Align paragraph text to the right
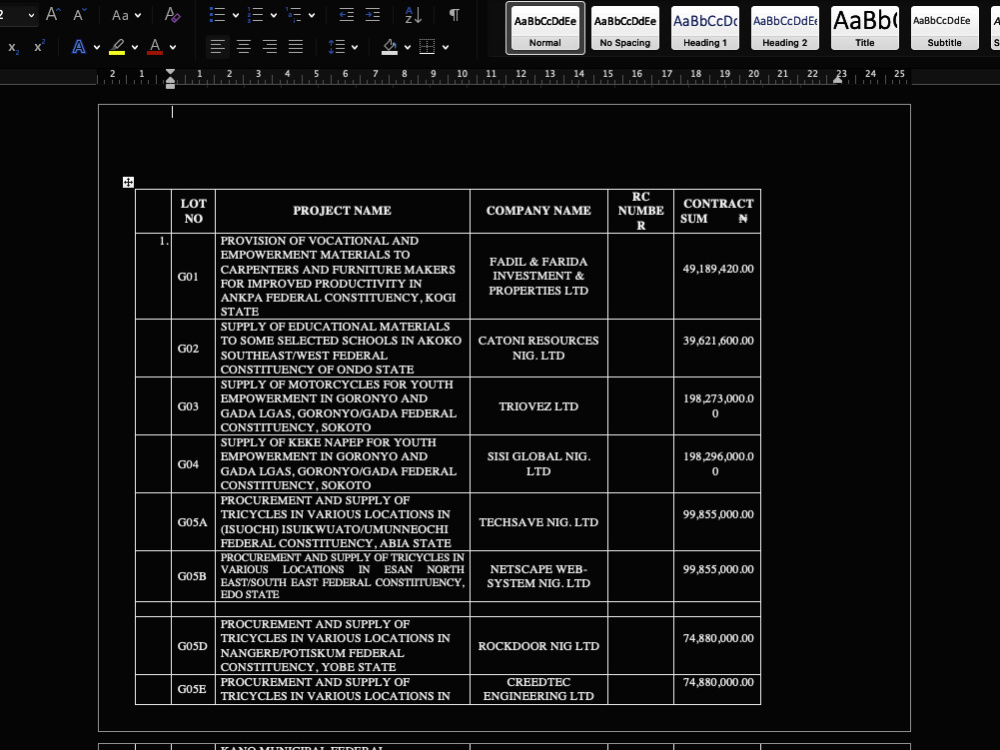 coord(270,47)
